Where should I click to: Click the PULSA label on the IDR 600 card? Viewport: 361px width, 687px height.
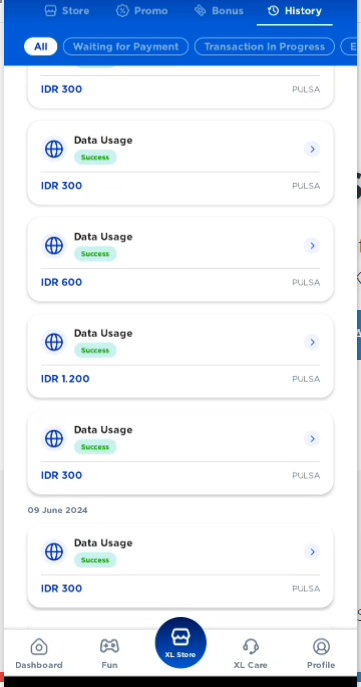pos(306,283)
